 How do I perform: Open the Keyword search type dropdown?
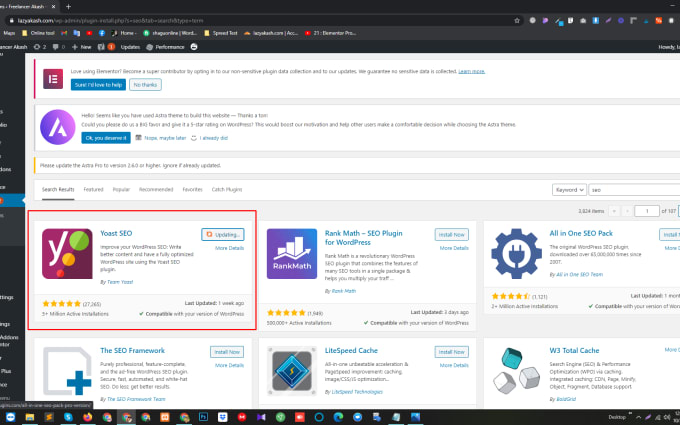tap(569, 190)
